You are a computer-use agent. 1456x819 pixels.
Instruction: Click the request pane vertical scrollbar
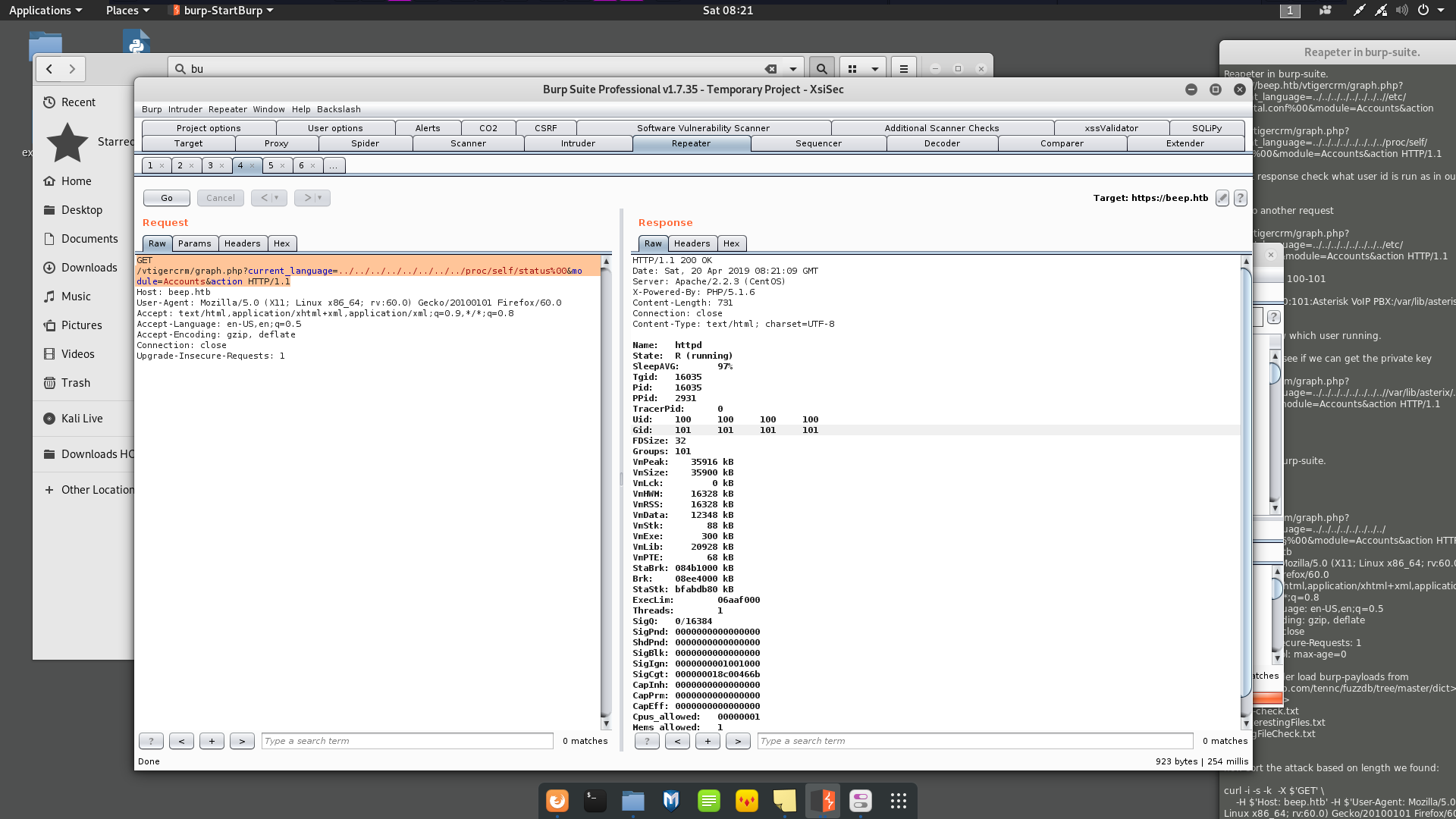click(605, 491)
